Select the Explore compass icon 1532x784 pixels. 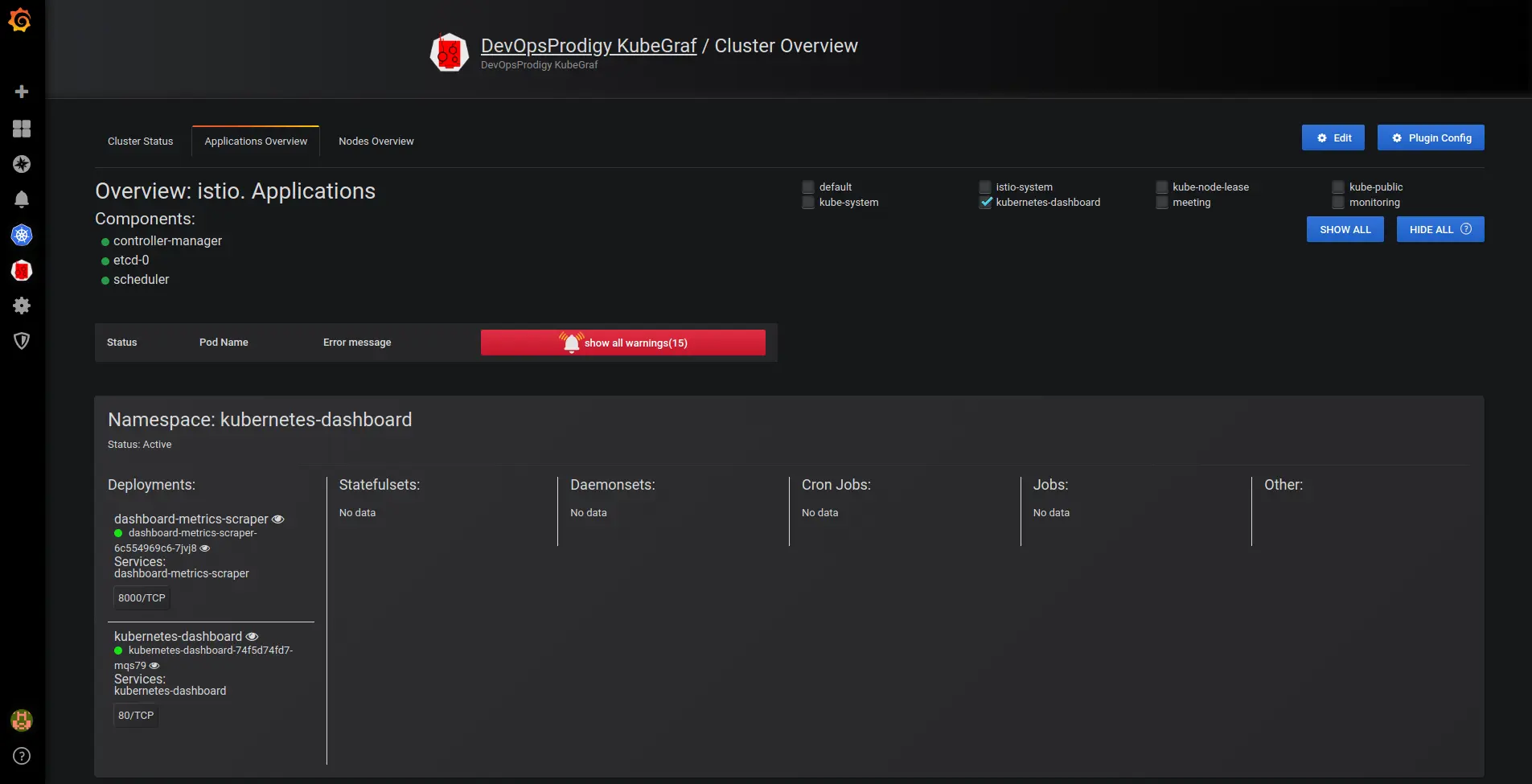coord(22,164)
